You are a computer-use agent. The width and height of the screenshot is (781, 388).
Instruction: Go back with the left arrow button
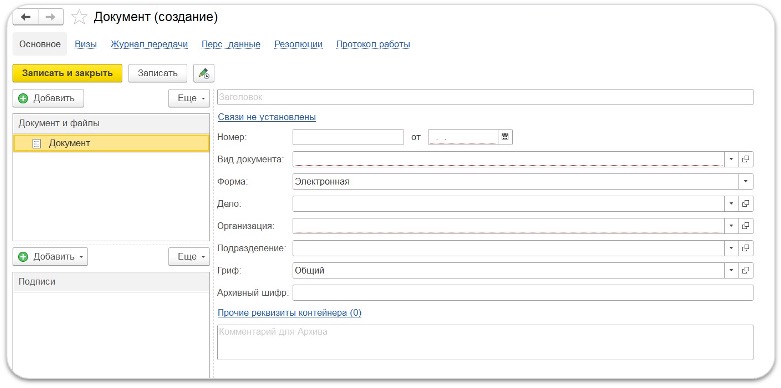click(x=25, y=17)
